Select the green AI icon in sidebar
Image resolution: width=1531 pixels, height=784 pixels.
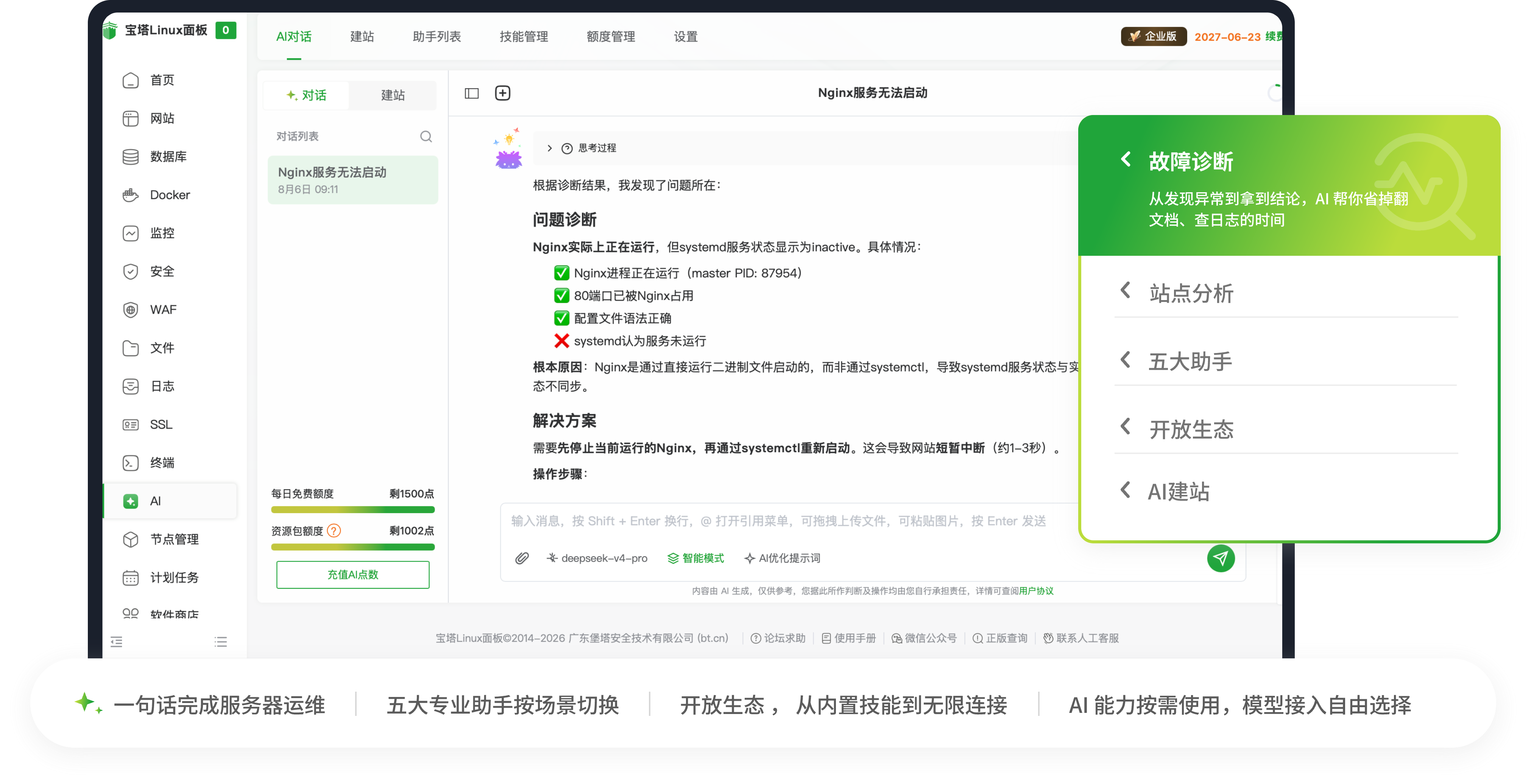click(x=130, y=501)
